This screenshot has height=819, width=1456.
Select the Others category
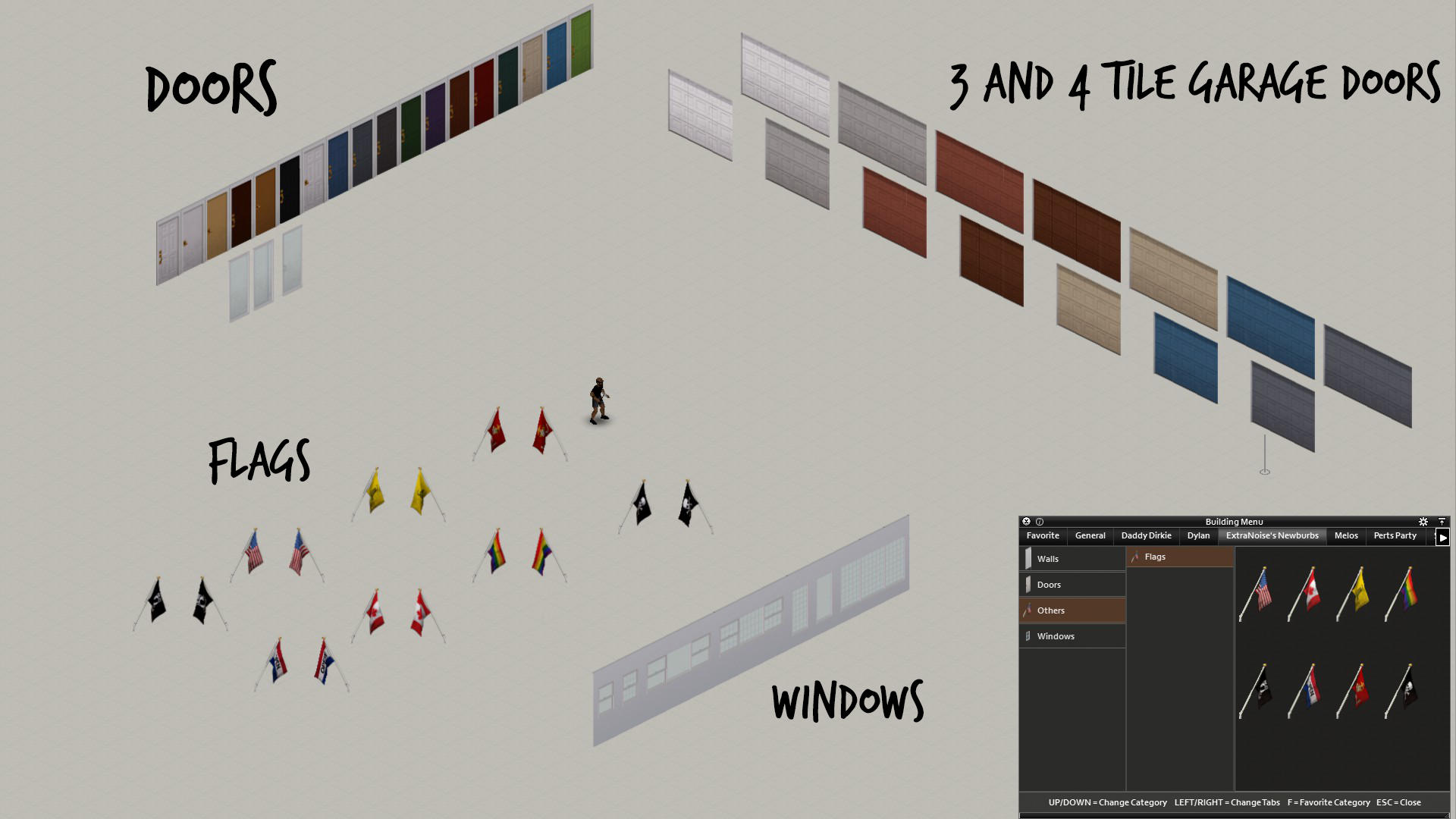(1072, 610)
